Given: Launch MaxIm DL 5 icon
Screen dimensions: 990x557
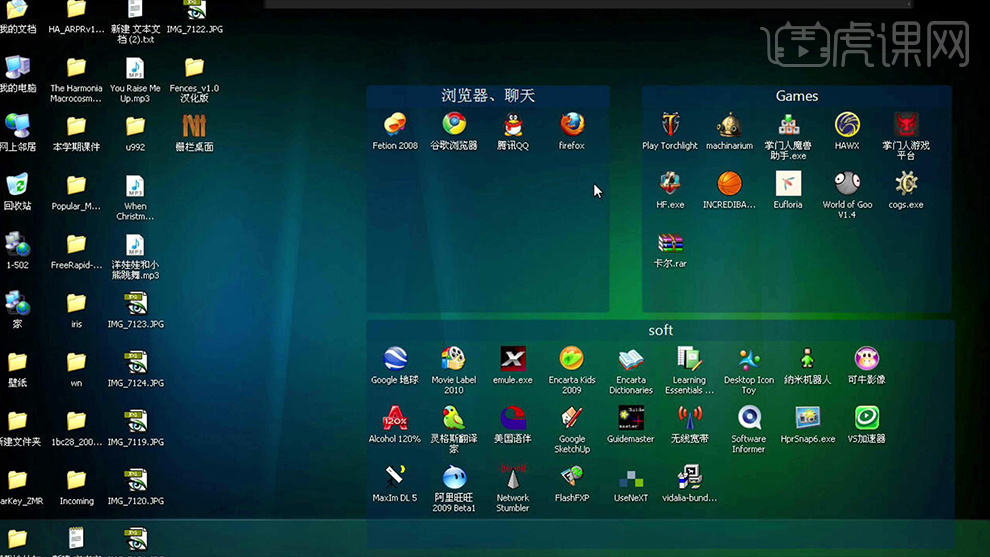Looking at the screenshot, I should click(395, 477).
